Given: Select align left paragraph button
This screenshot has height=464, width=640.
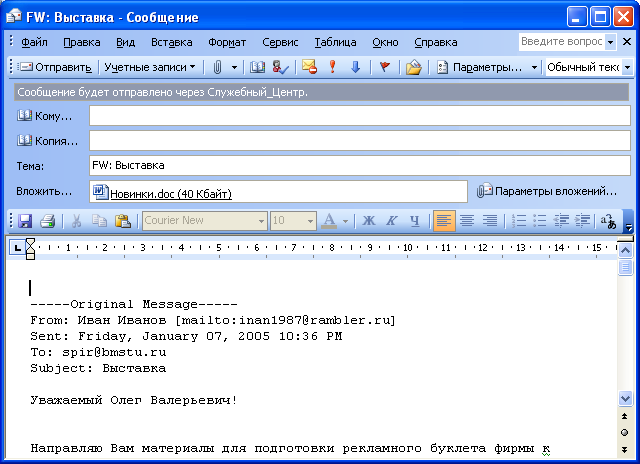Looking at the screenshot, I should 444,221.
